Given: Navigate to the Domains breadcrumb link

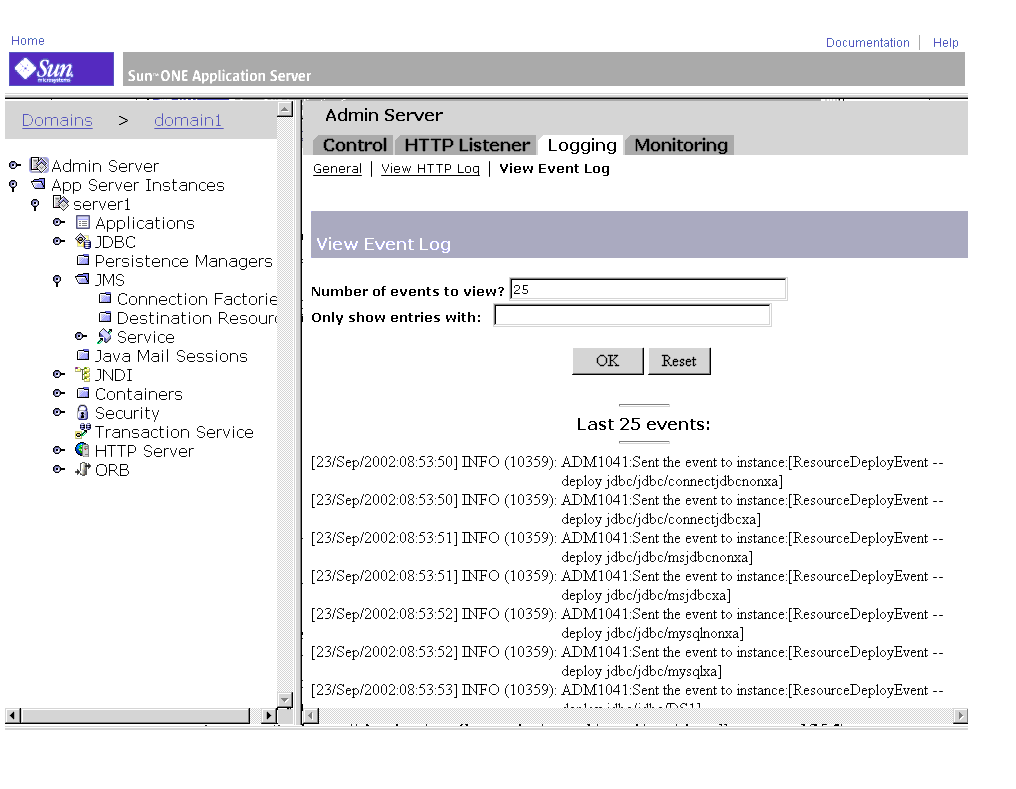Looking at the screenshot, I should click(x=57, y=120).
